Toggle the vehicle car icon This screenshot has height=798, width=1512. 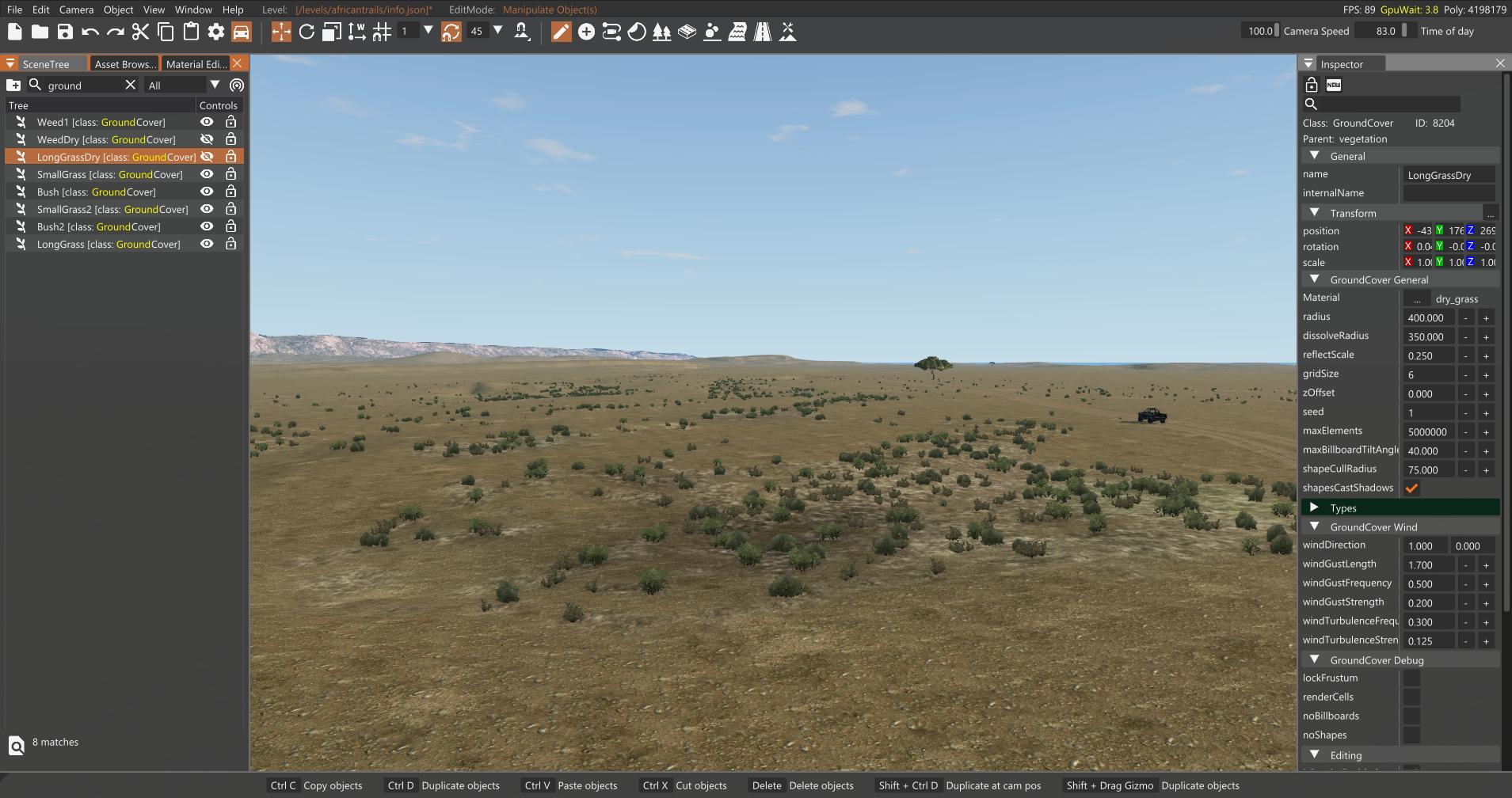pos(242,32)
